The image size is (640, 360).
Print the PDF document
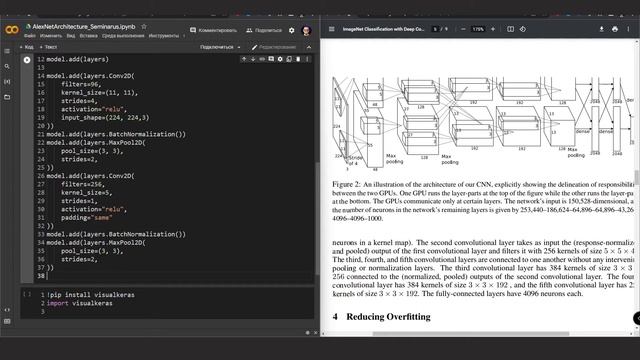pos(615,29)
